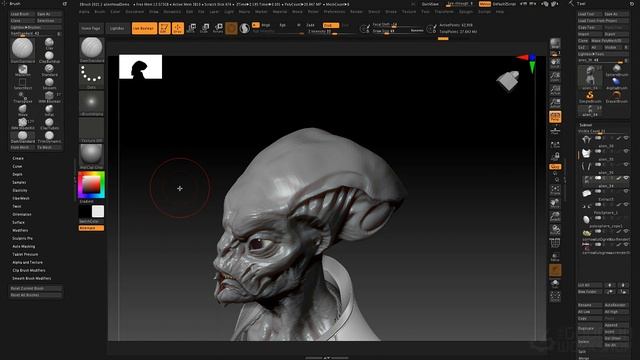Click the Duplicate subtool button

pyautogui.click(x=589, y=328)
